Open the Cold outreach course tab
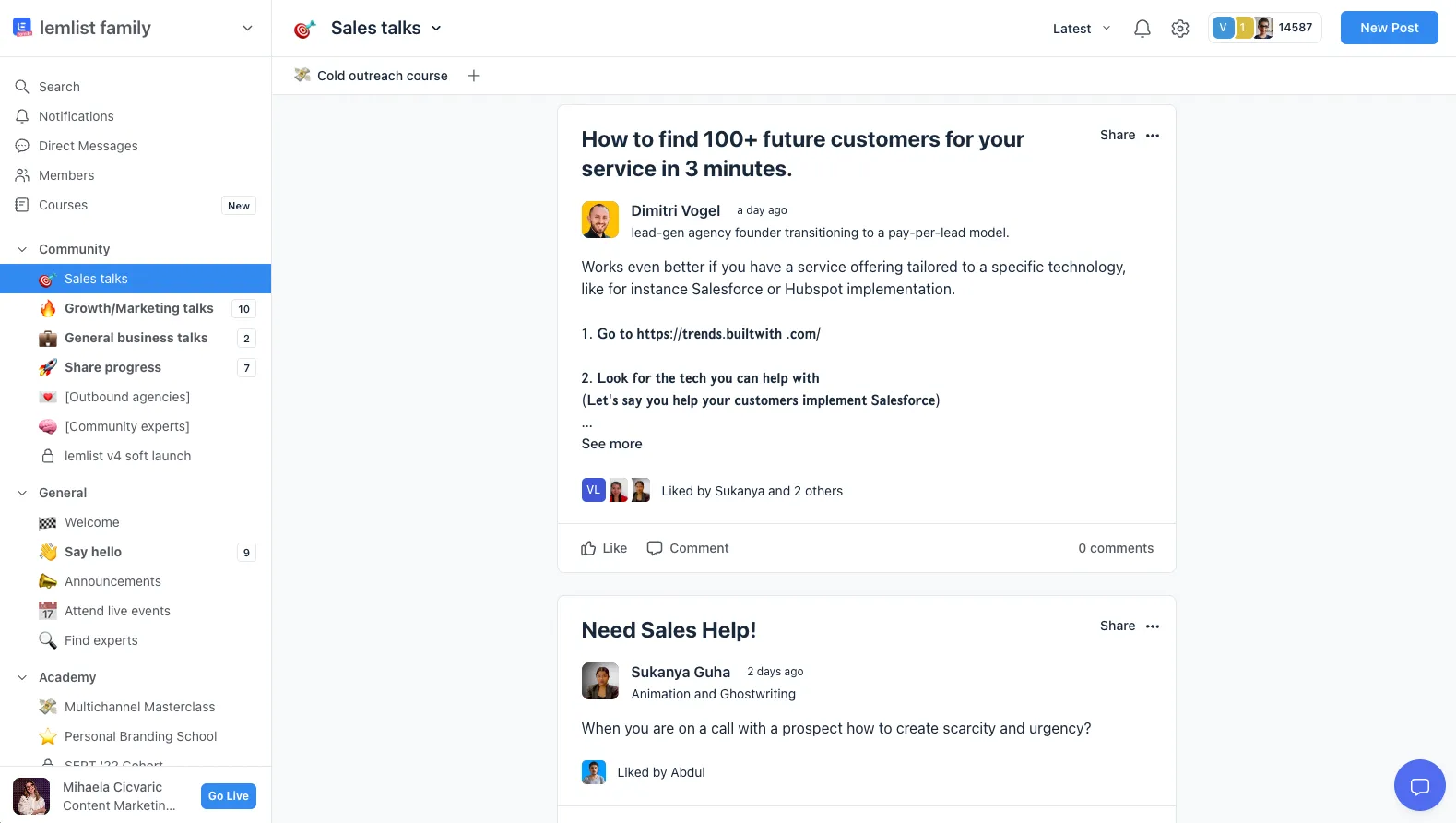The height and width of the screenshot is (823, 1456). pos(382,76)
